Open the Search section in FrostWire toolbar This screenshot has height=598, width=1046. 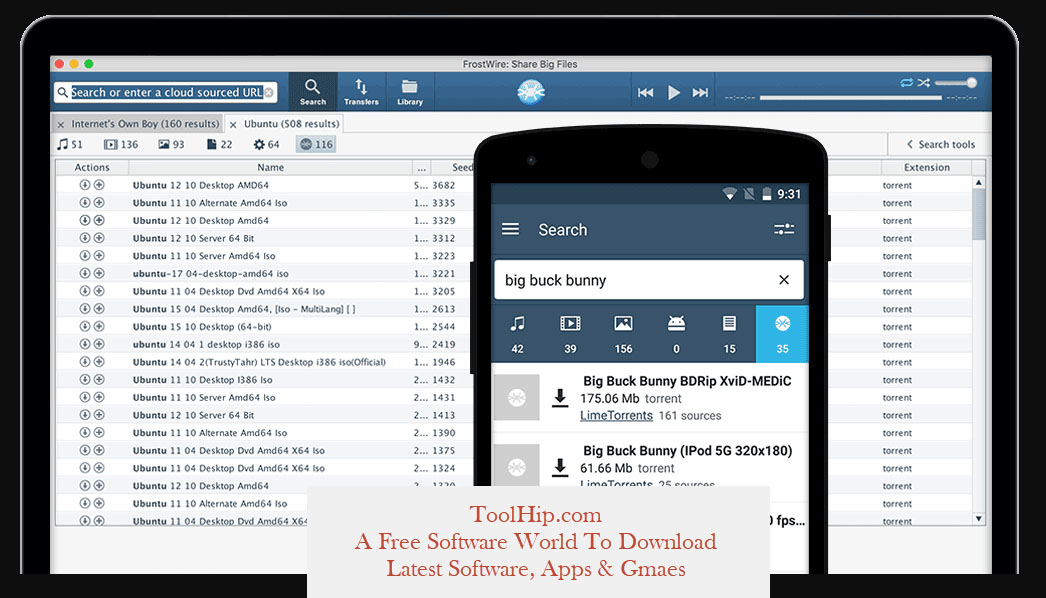(x=313, y=91)
